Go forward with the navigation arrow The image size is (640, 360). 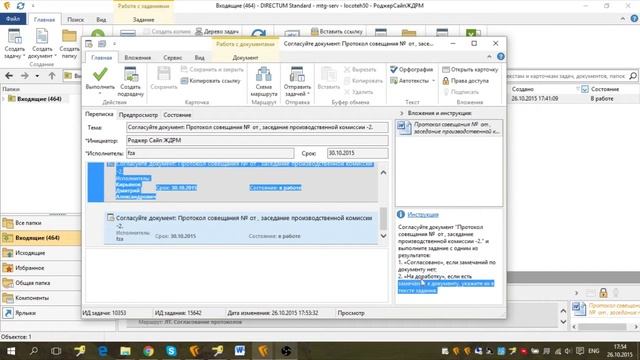[24, 76]
